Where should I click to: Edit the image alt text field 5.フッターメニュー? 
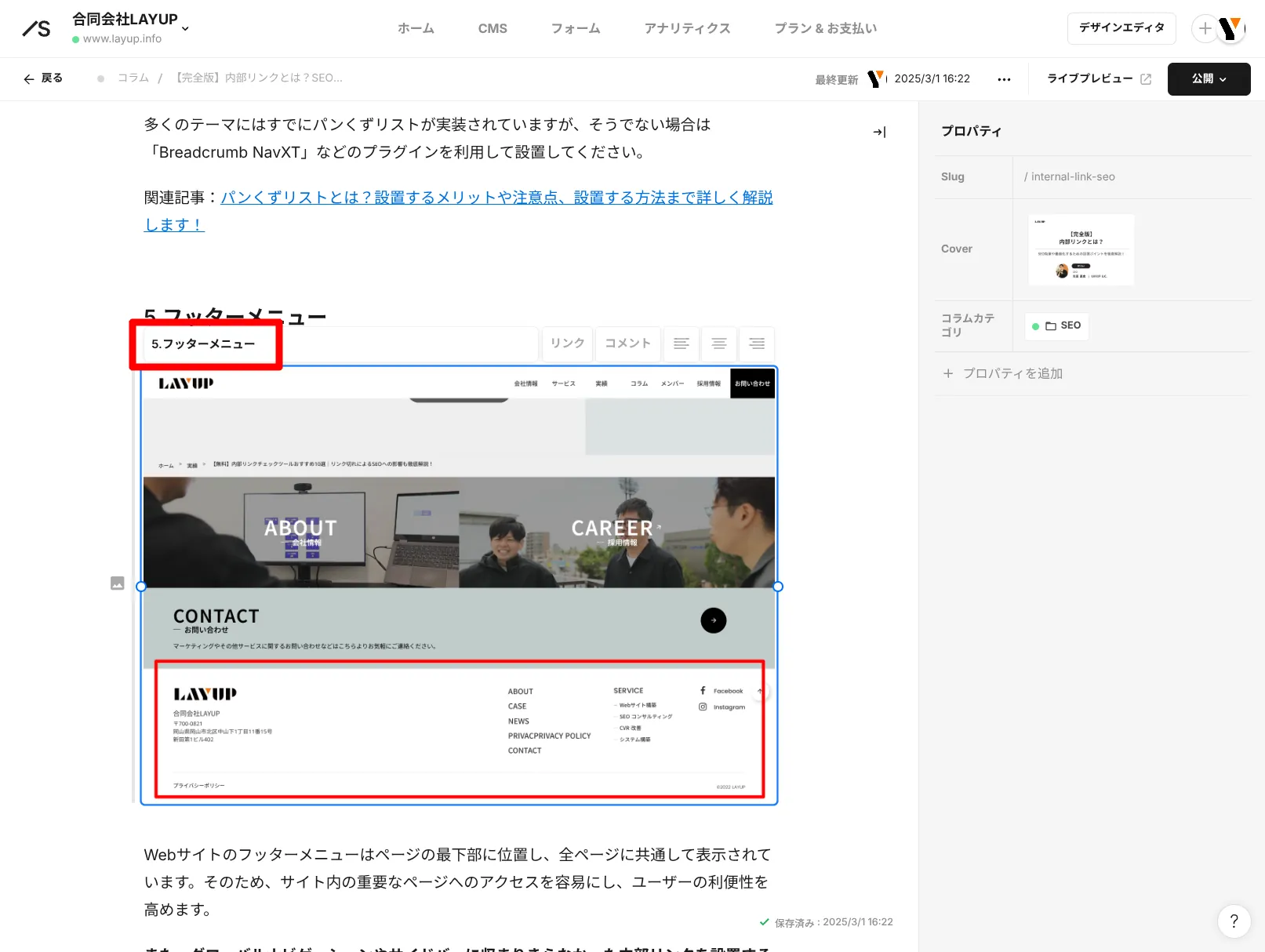coord(340,343)
